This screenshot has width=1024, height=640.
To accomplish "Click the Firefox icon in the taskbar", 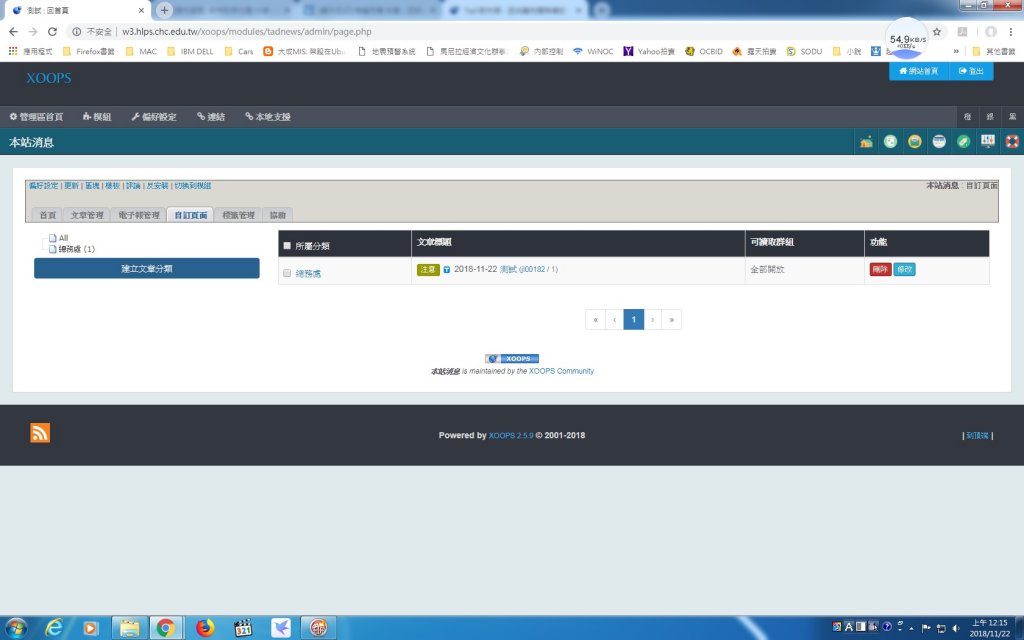I will (x=205, y=628).
